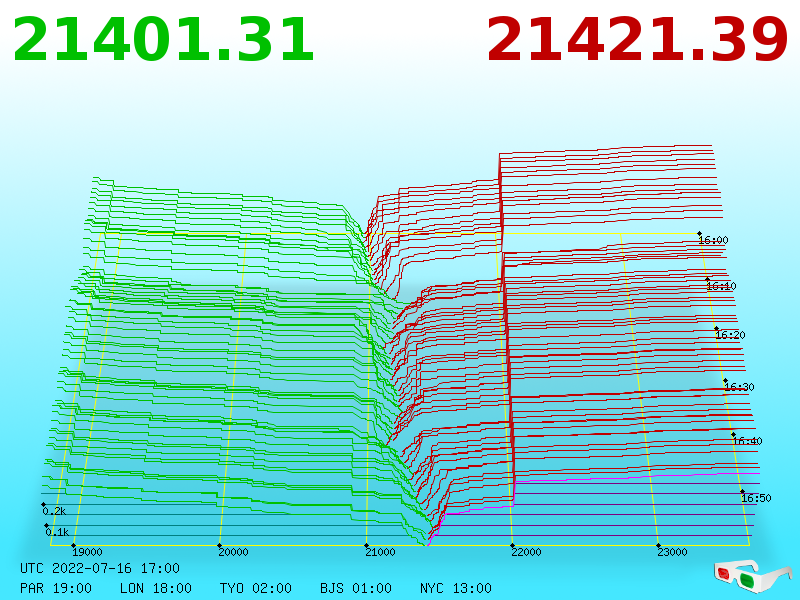Click the red ask price 21421.39
800x600 pixels.
pyautogui.click(x=637, y=40)
